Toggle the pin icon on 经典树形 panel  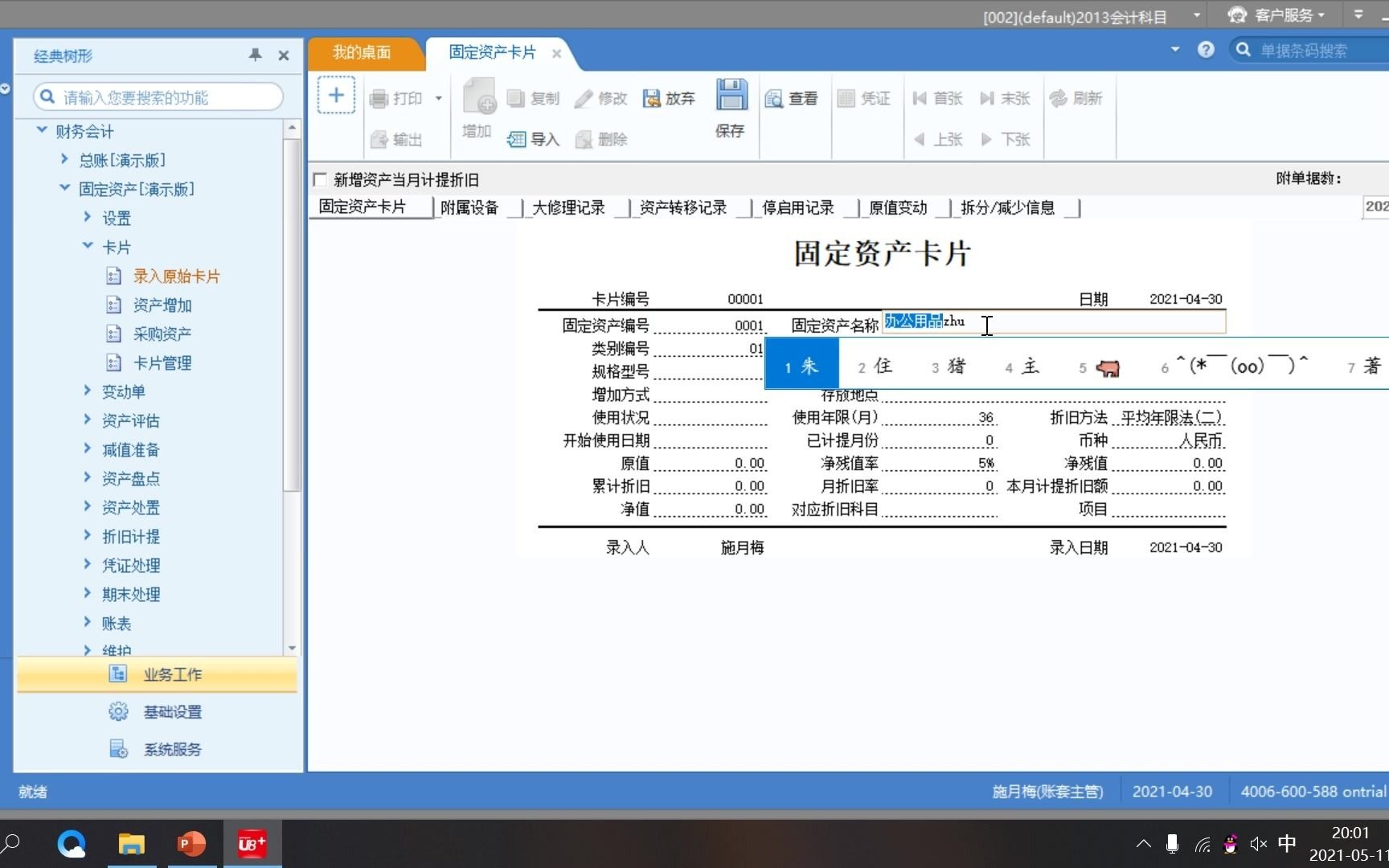coord(256,55)
